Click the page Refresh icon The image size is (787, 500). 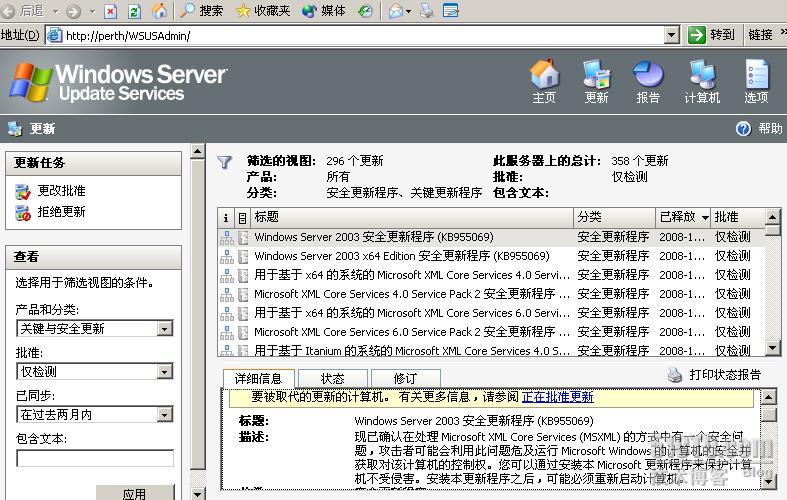point(135,11)
